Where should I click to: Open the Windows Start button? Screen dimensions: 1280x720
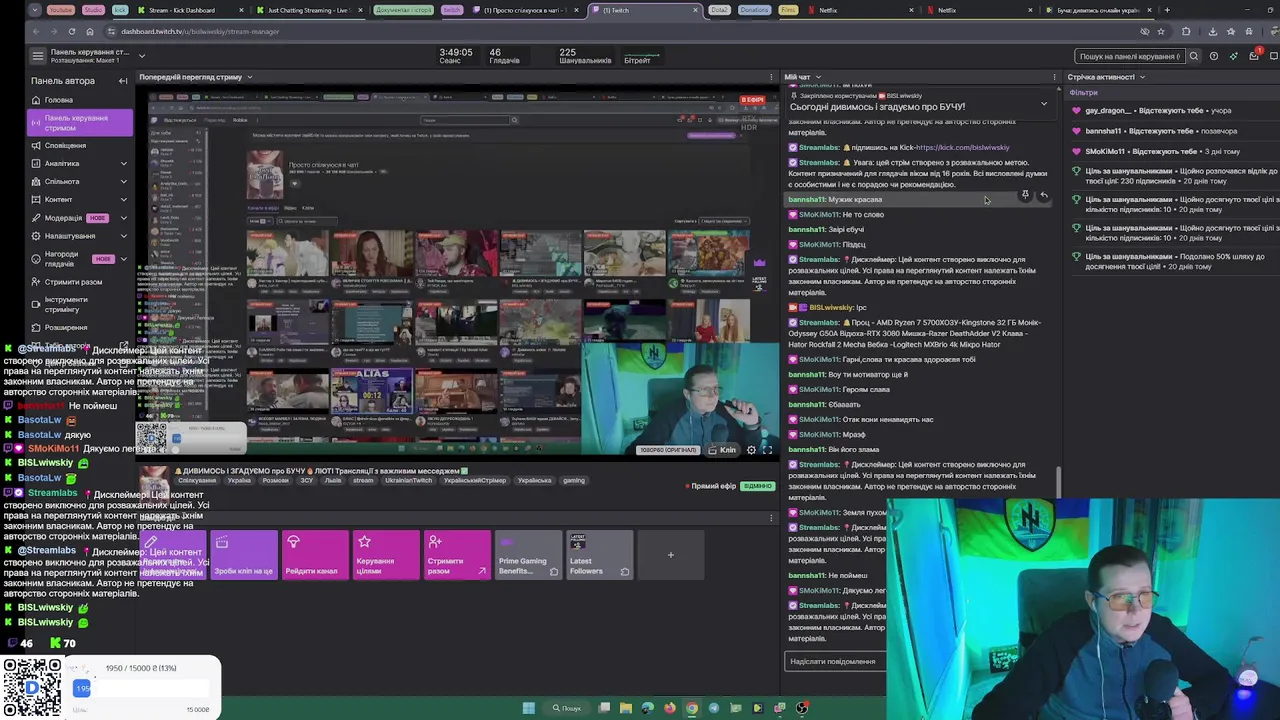pos(529,708)
